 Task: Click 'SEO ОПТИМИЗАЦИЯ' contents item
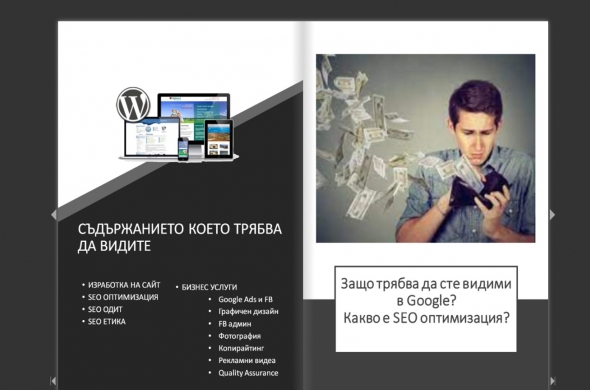point(123,297)
